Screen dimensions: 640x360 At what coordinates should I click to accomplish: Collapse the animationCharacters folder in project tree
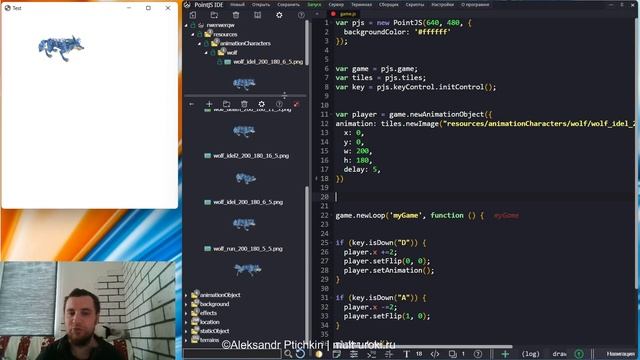(200, 43)
